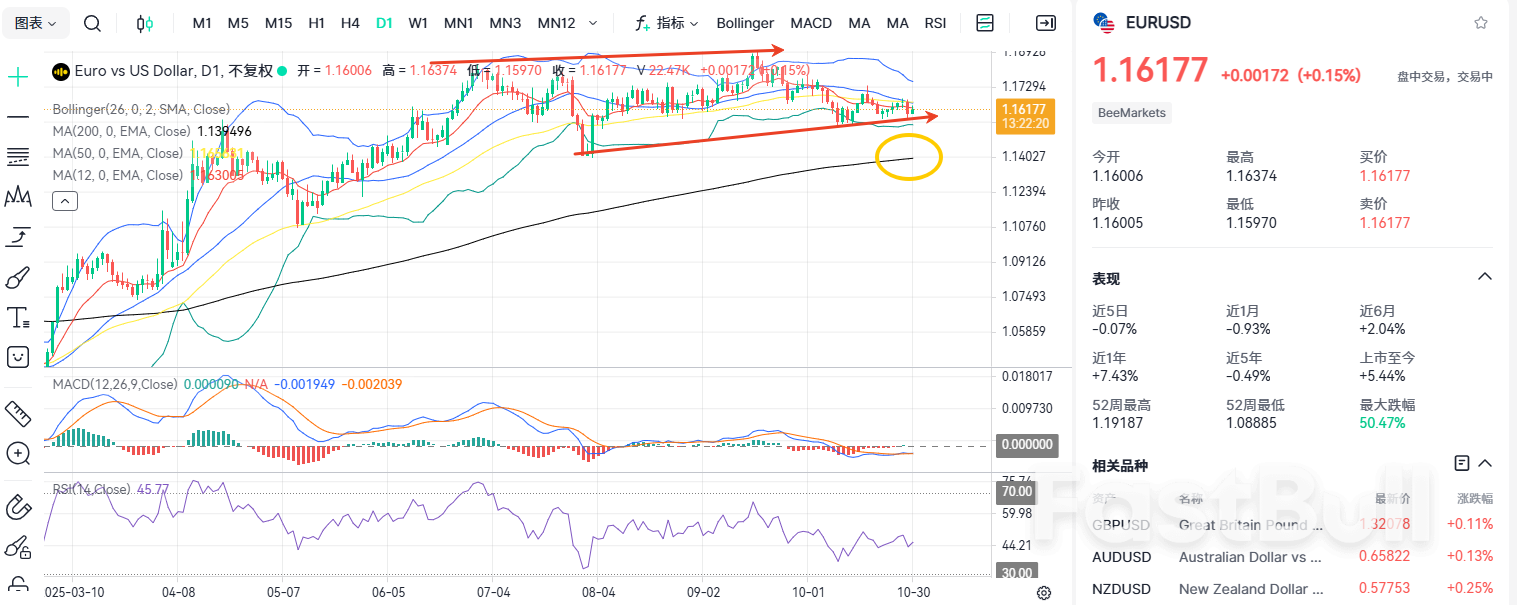Select the measure ruler tool
1517x605 pixels.
point(17,413)
